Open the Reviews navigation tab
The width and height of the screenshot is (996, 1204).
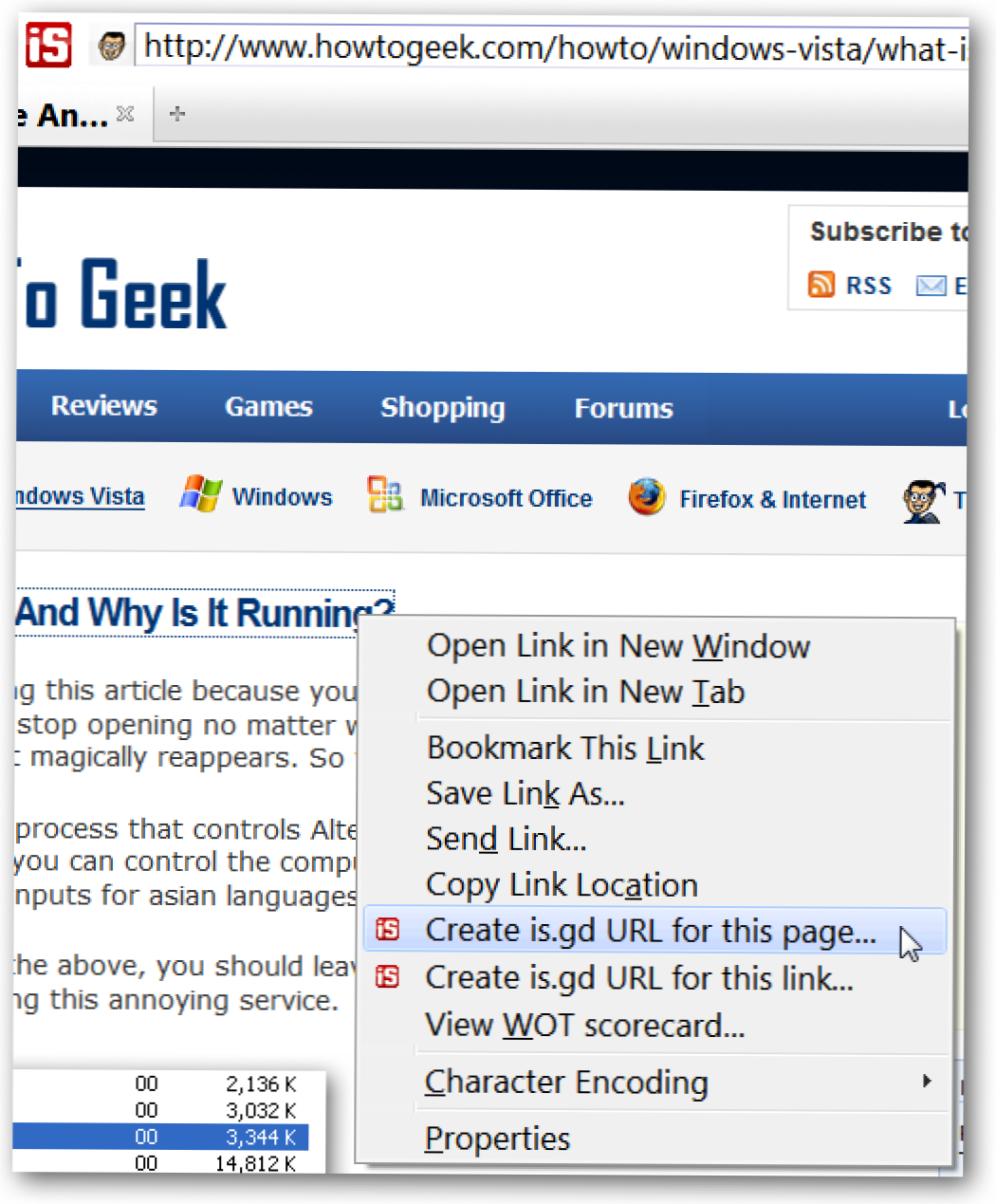pos(104,406)
